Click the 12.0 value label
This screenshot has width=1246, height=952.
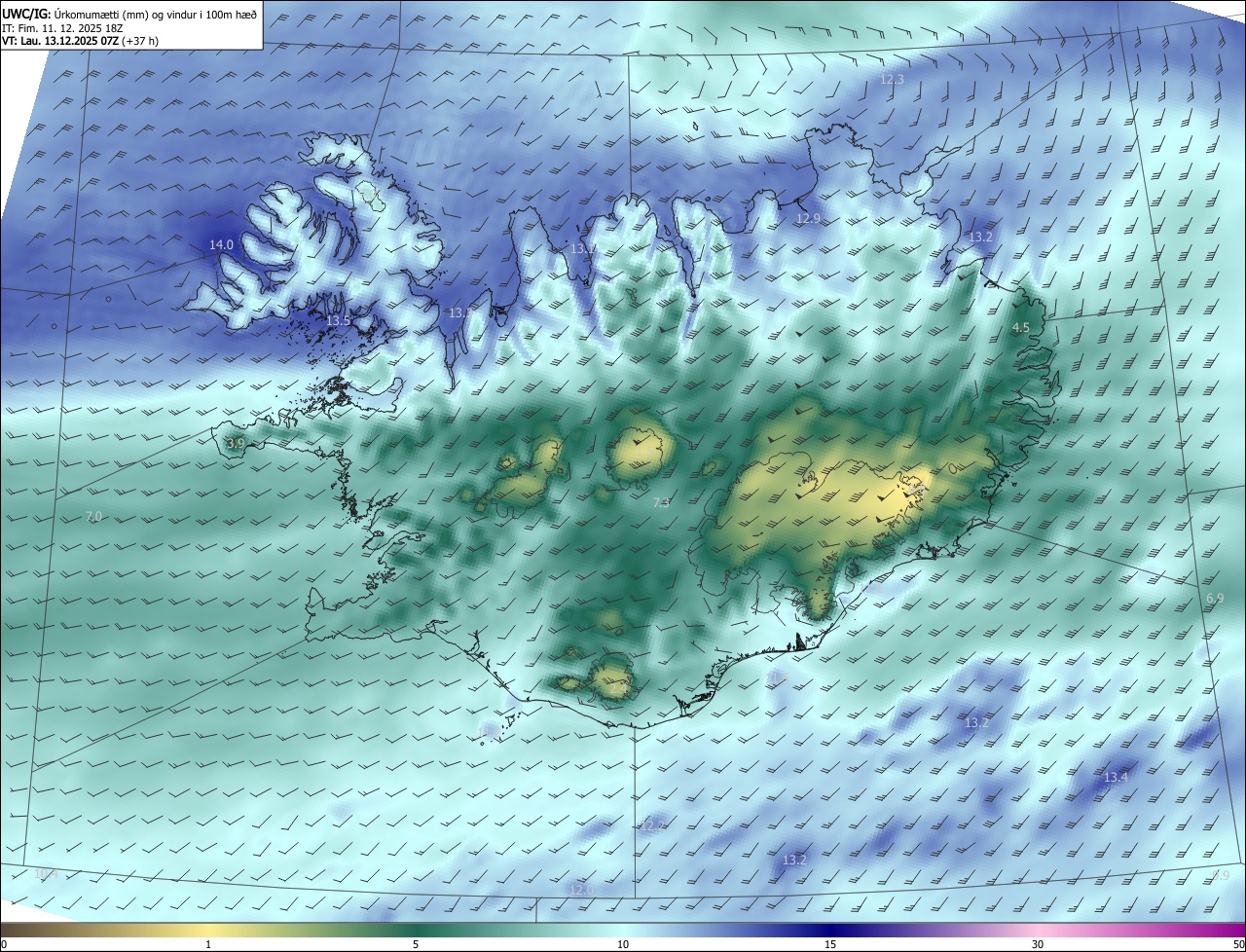tap(581, 890)
